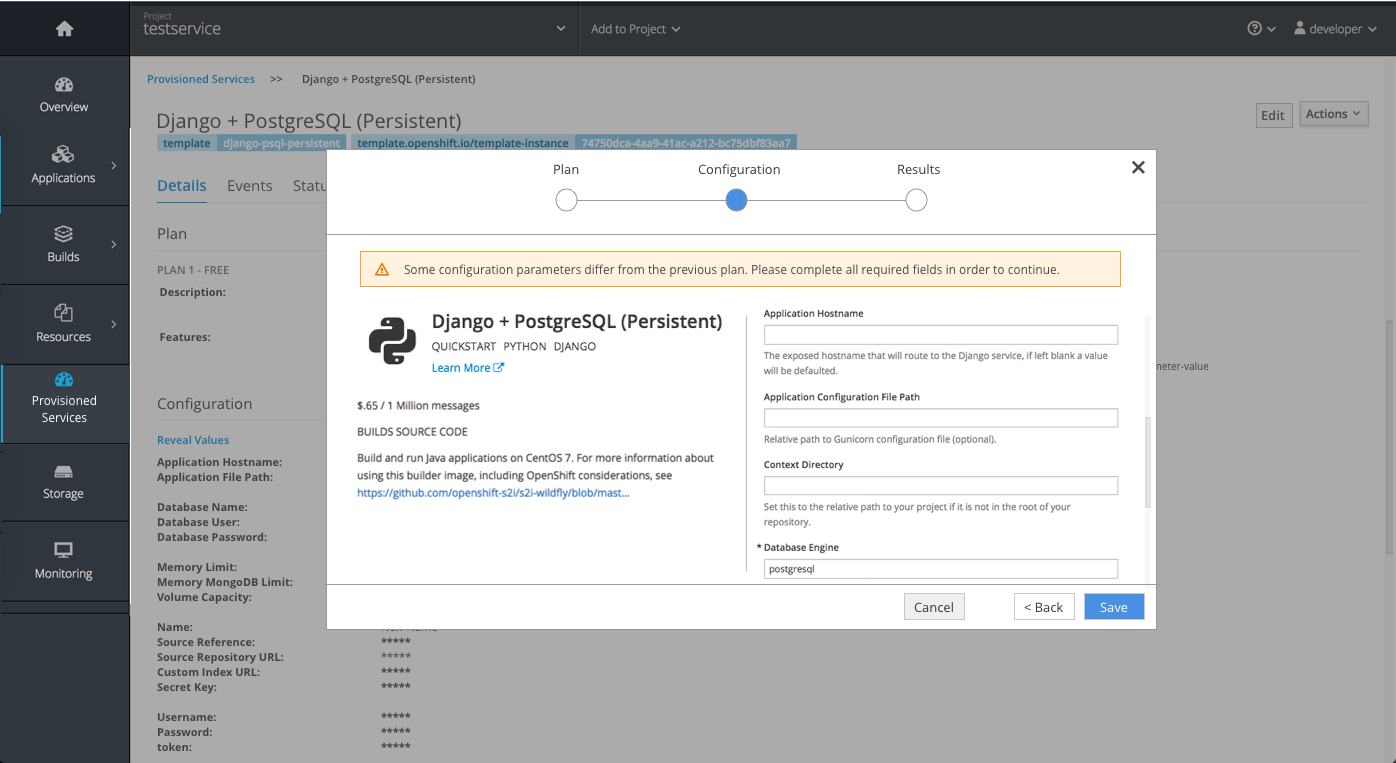Open the Actions dropdown

pos(1333,114)
